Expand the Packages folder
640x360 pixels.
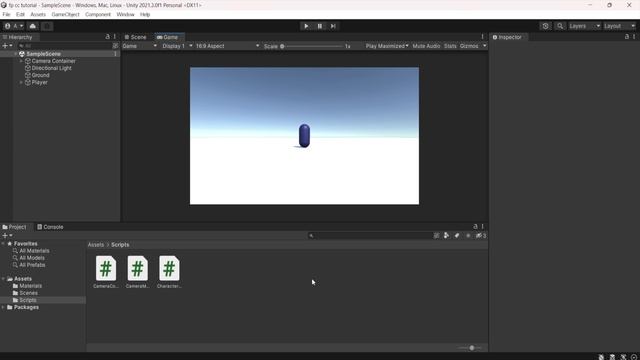tap(3, 307)
